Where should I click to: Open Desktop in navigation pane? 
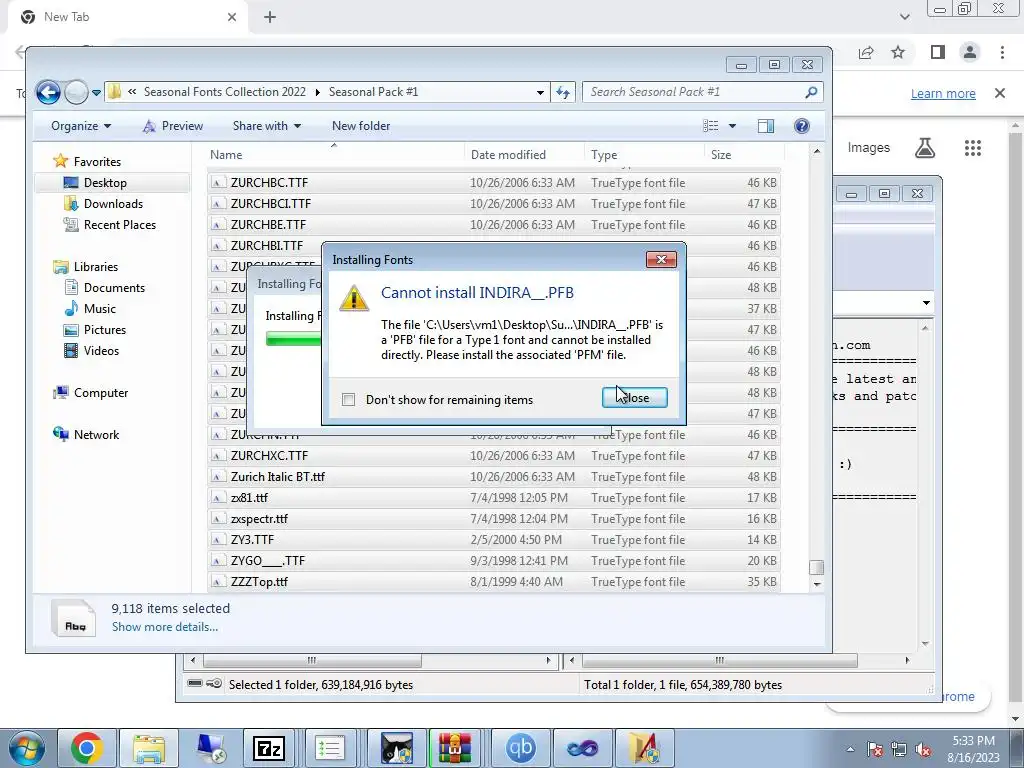tap(104, 183)
